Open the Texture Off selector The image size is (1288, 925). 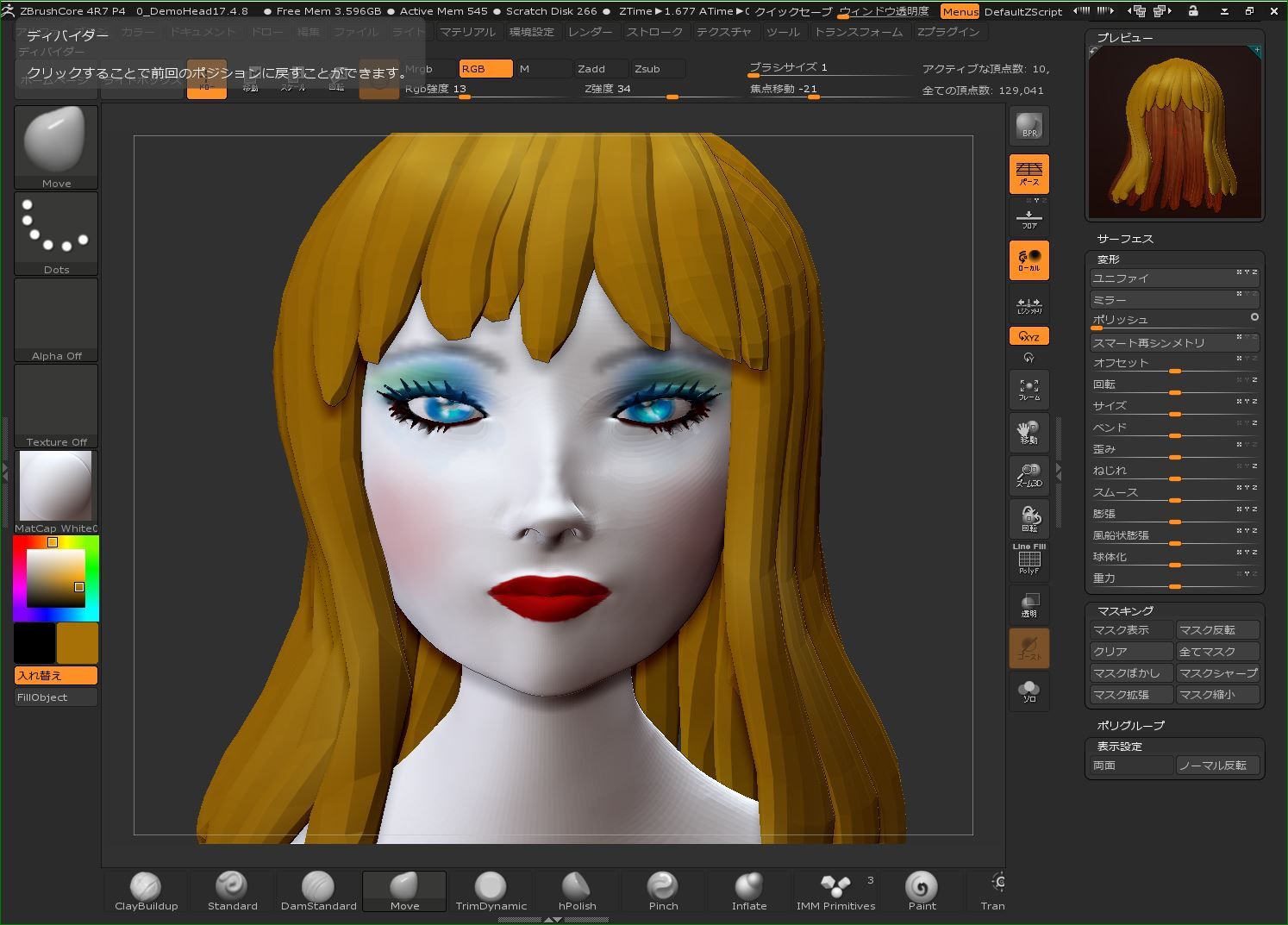56,405
